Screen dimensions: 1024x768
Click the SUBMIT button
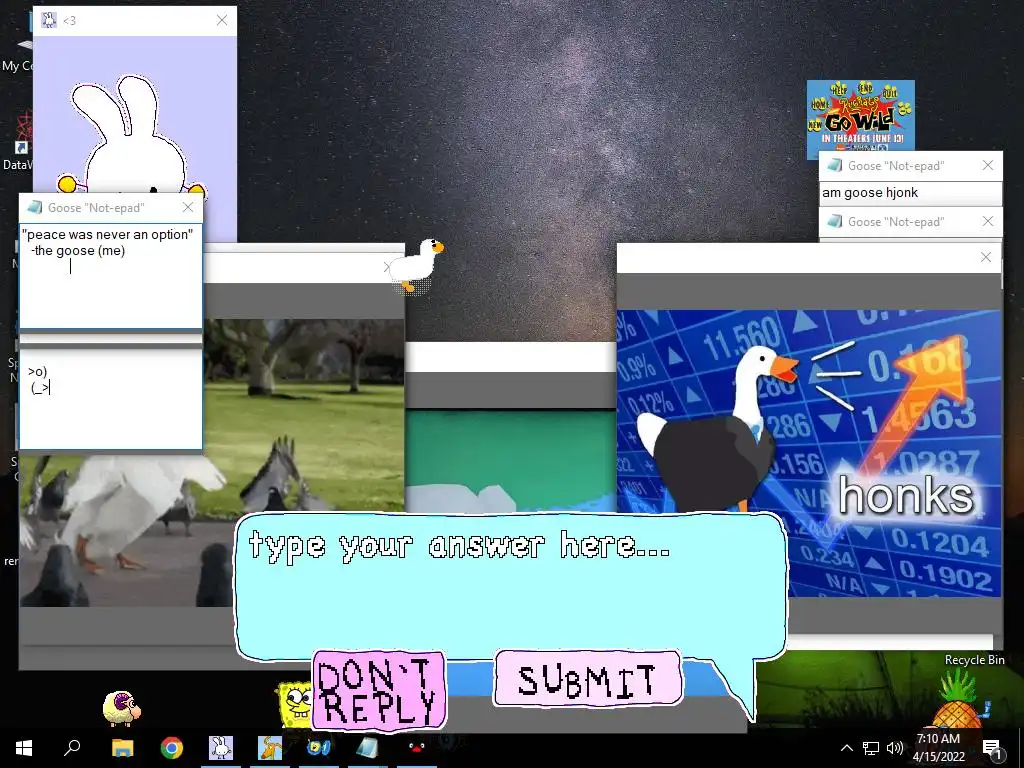[x=588, y=678]
